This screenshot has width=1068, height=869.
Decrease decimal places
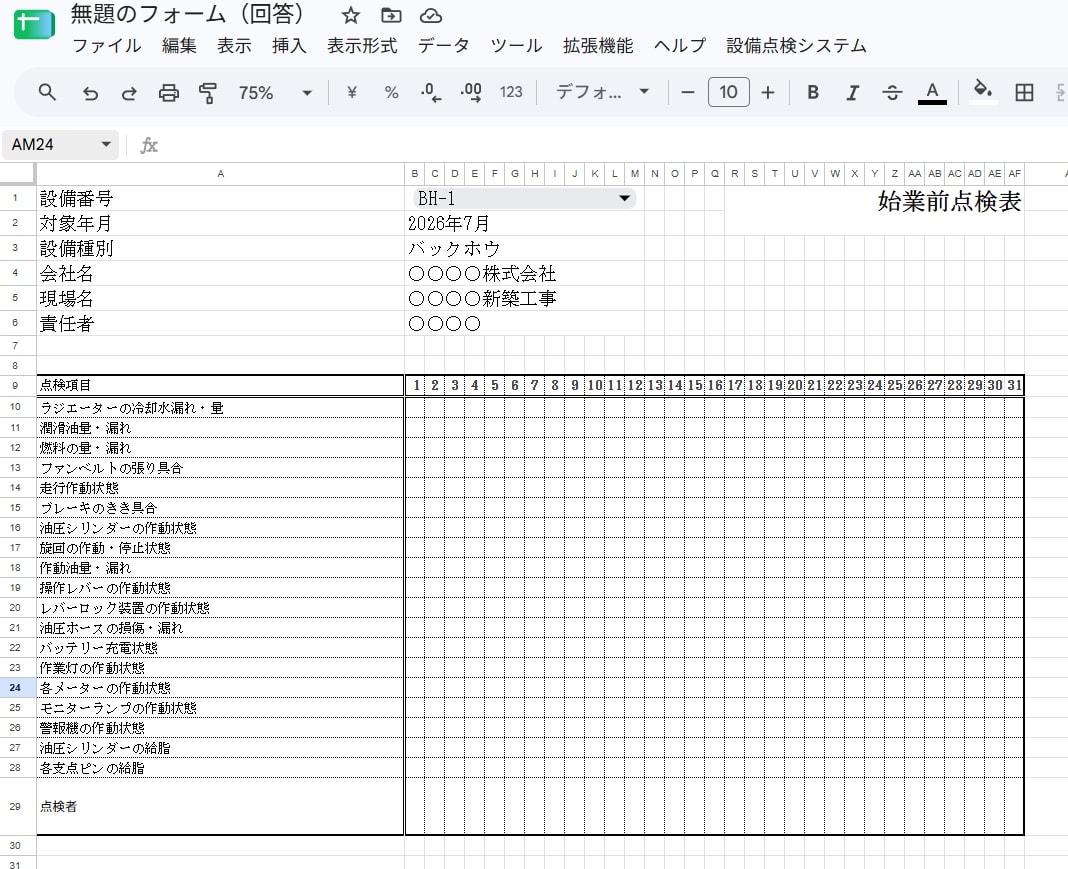(430, 92)
